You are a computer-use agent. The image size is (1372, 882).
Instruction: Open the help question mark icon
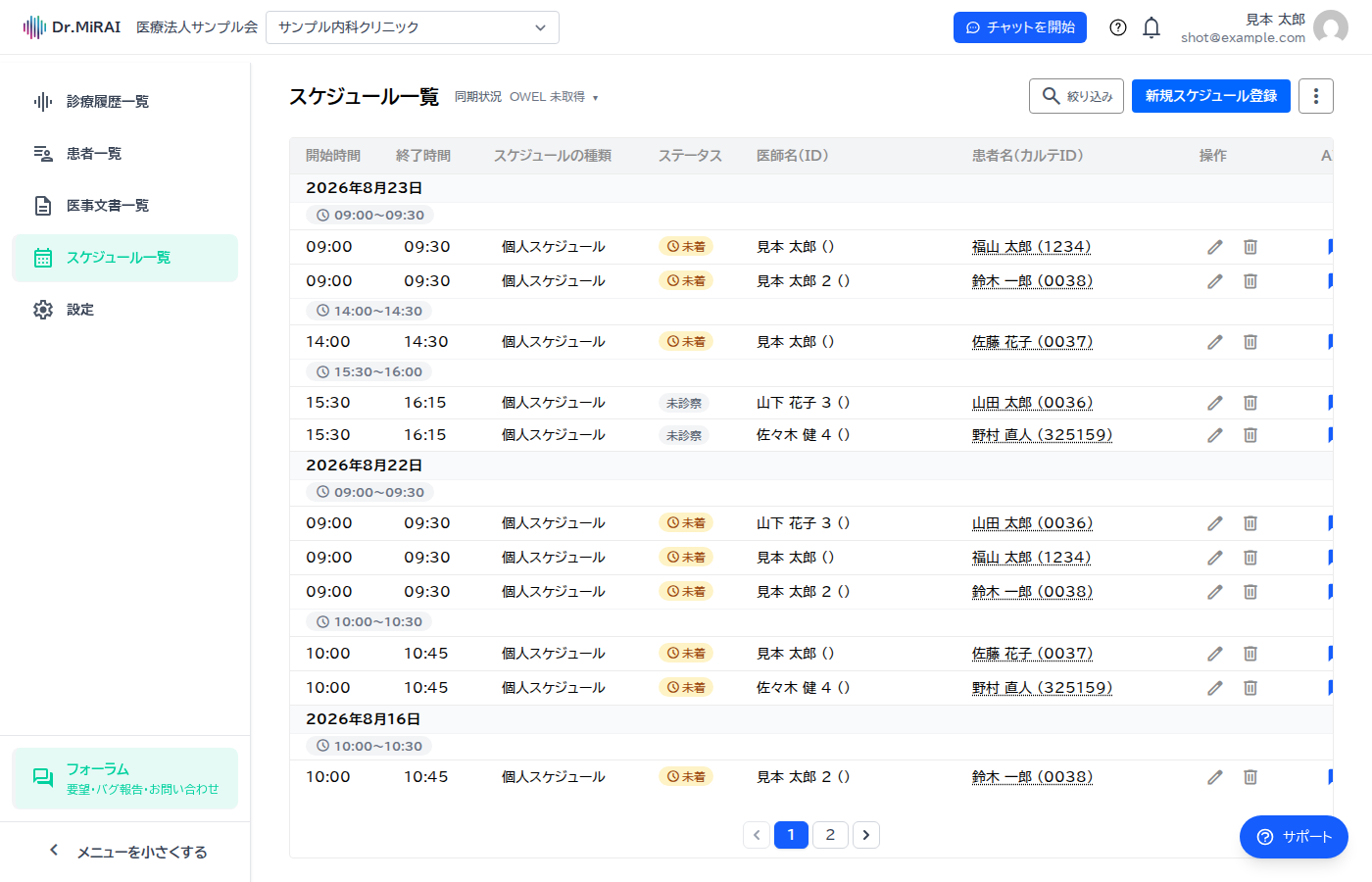1118,27
